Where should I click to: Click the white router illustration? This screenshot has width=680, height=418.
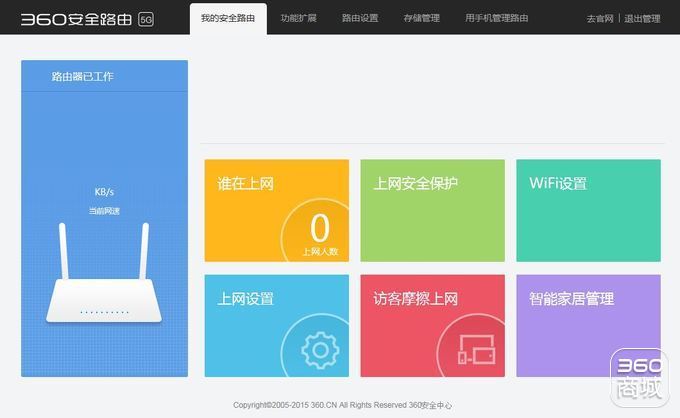[104, 273]
